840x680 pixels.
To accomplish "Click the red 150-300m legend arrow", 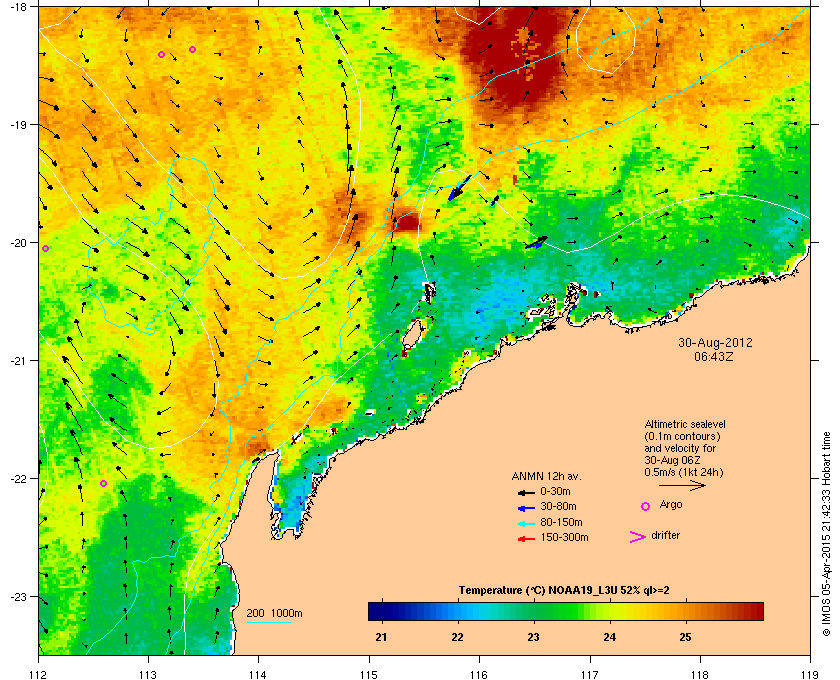I will pyautogui.click(x=526, y=538).
